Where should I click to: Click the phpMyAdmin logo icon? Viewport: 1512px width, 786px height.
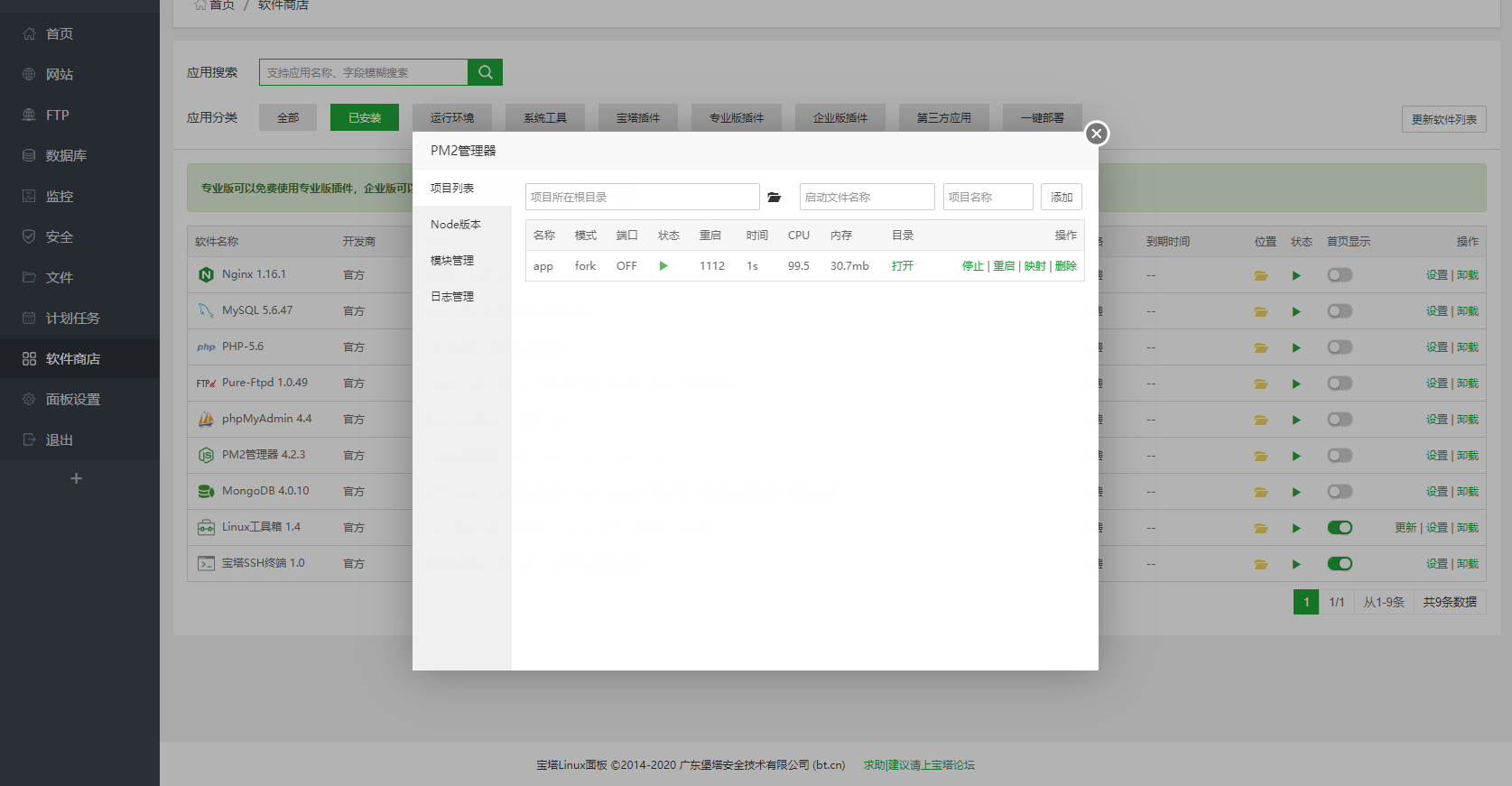pos(206,419)
